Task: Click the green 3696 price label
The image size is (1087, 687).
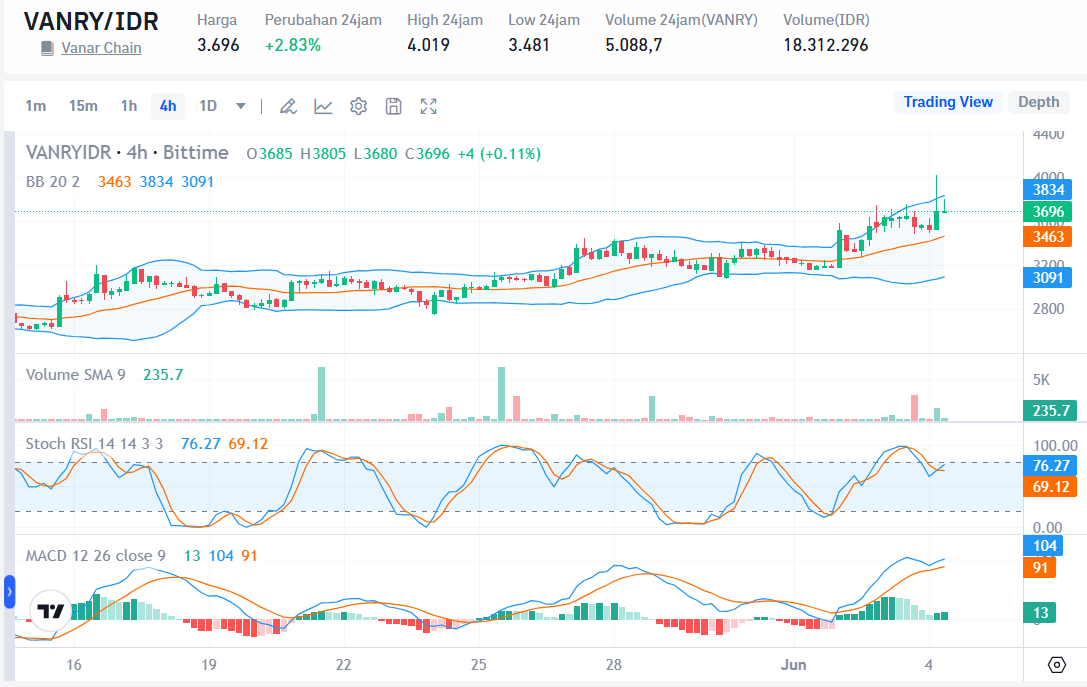Action: coord(1050,212)
